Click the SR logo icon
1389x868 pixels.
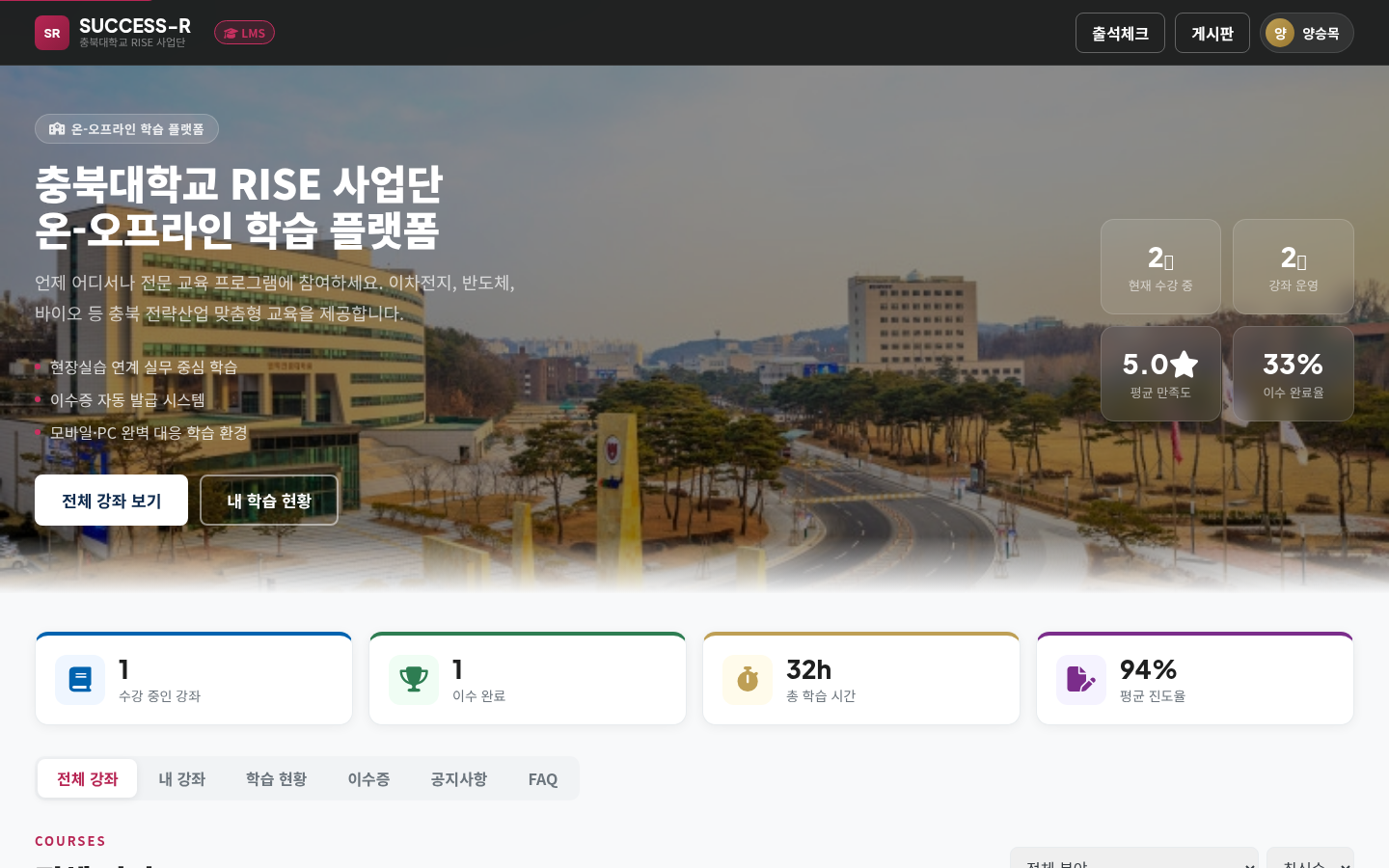click(x=52, y=33)
